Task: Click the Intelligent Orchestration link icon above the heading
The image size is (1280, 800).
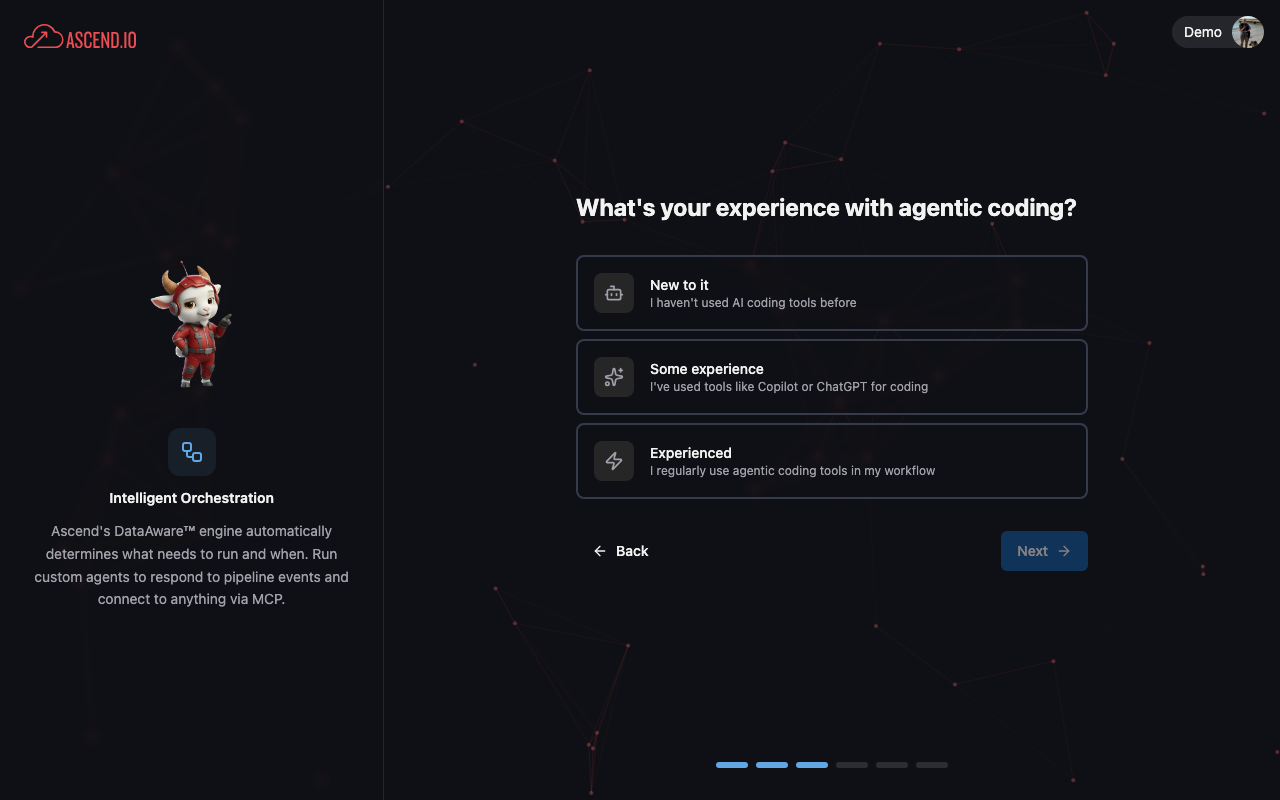Action: tap(191, 452)
